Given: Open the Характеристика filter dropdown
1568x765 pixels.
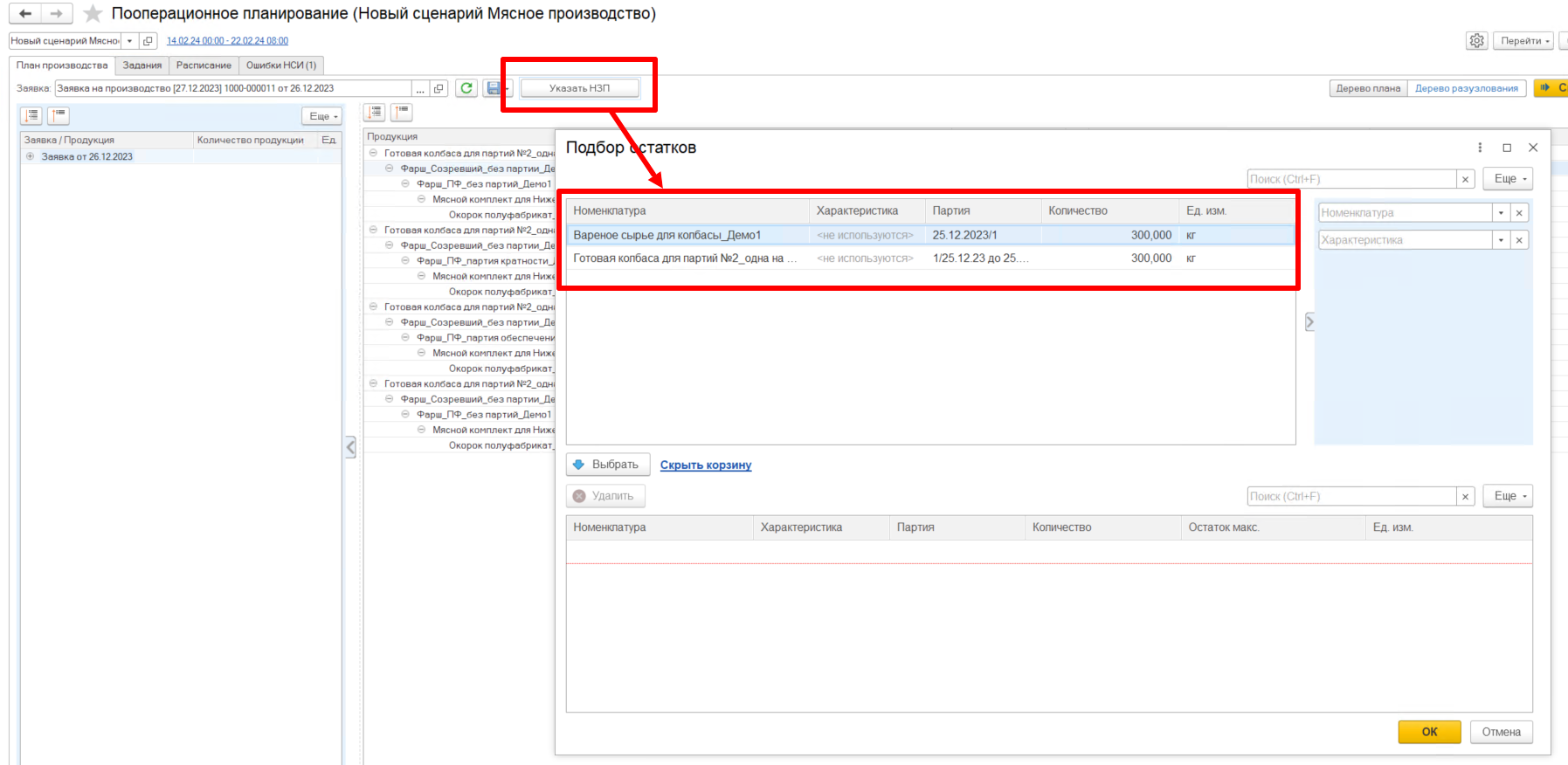Looking at the screenshot, I should pyautogui.click(x=1501, y=240).
